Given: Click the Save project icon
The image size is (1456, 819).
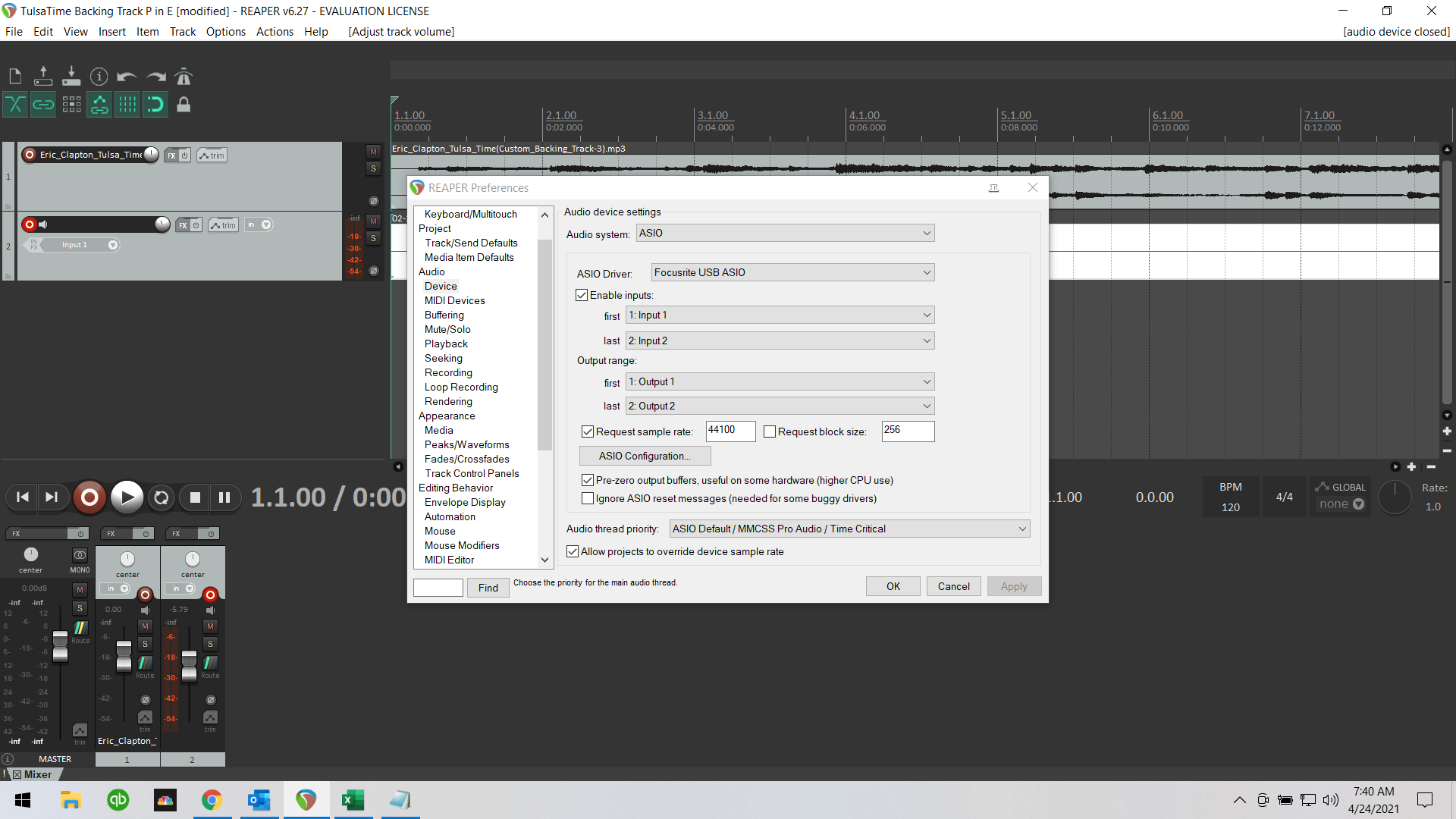Looking at the screenshot, I should [71, 76].
